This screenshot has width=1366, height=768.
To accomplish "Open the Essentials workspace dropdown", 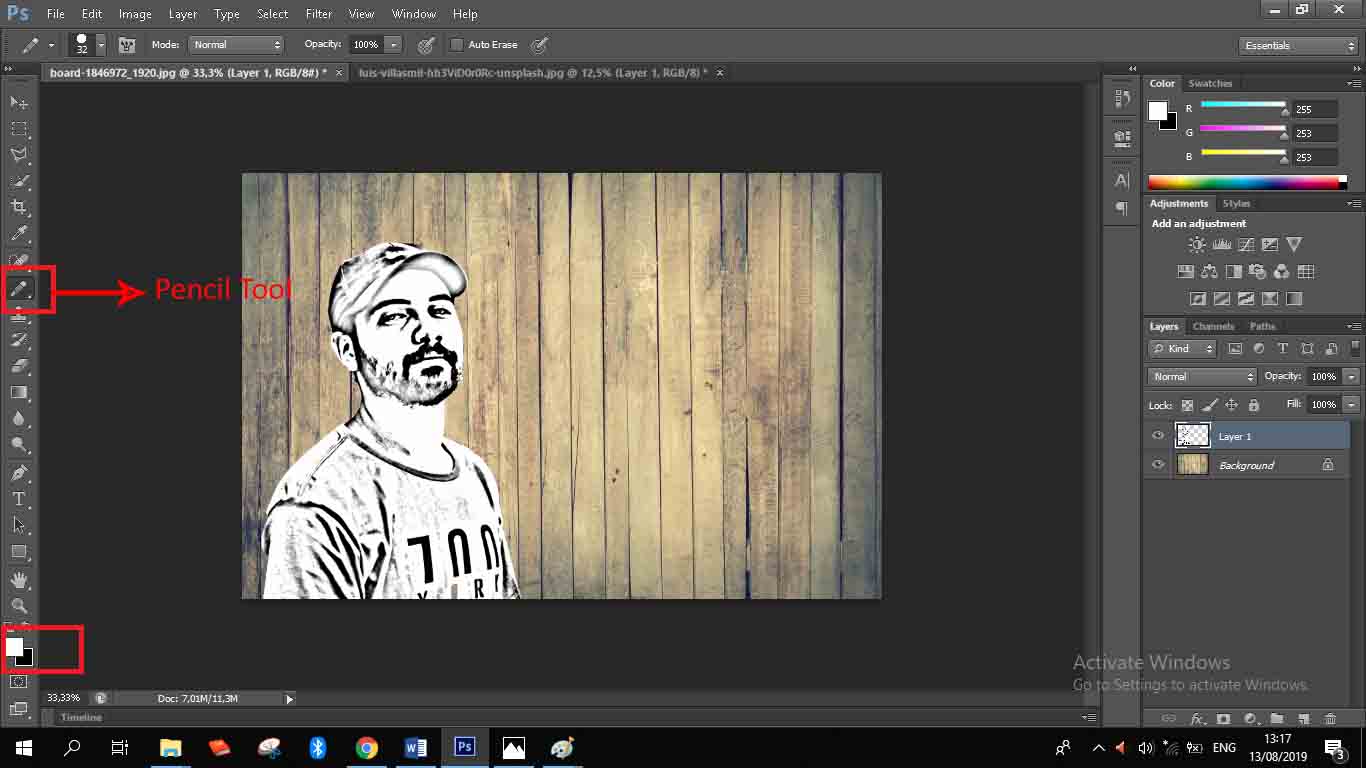I will [1297, 46].
